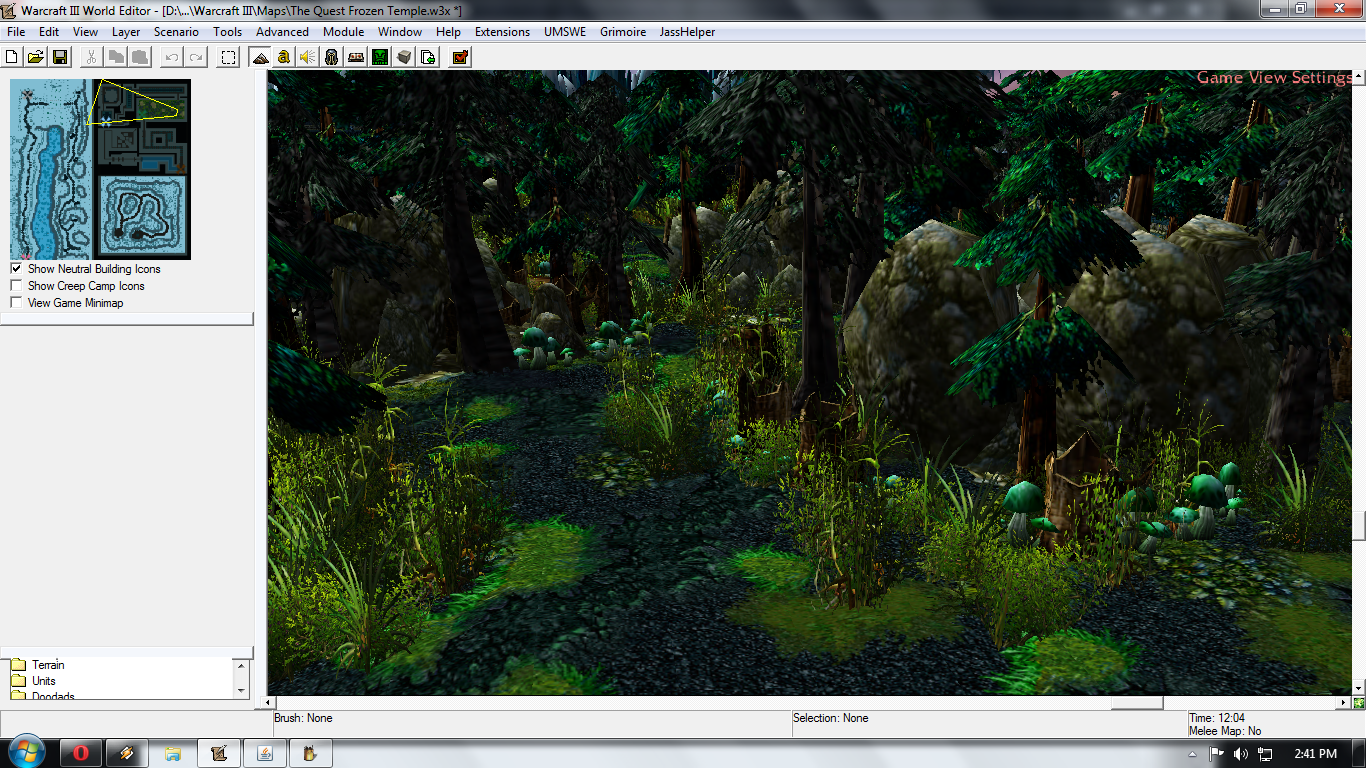Screen dimensions: 1366x768
Task: Open the Campaign Editor icon
Action: coord(356,57)
